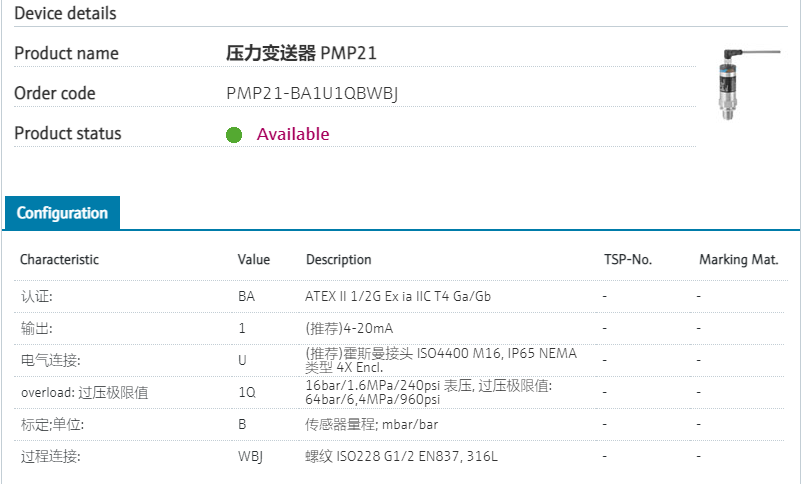Click the BA value cell
The width and height of the screenshot is (801, 484).
pos(246,297)
